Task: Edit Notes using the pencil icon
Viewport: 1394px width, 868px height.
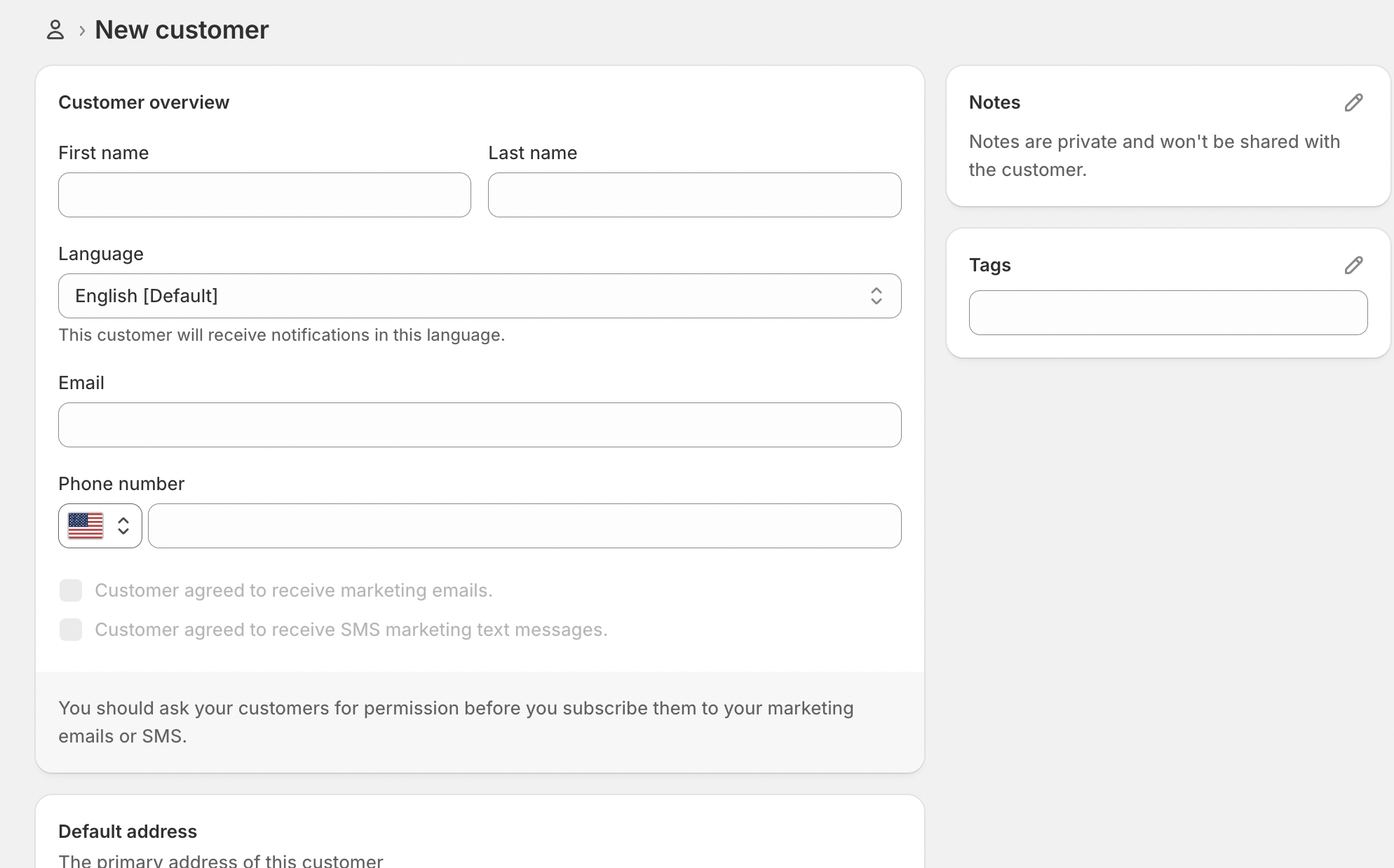Action: coord(1353,102)
